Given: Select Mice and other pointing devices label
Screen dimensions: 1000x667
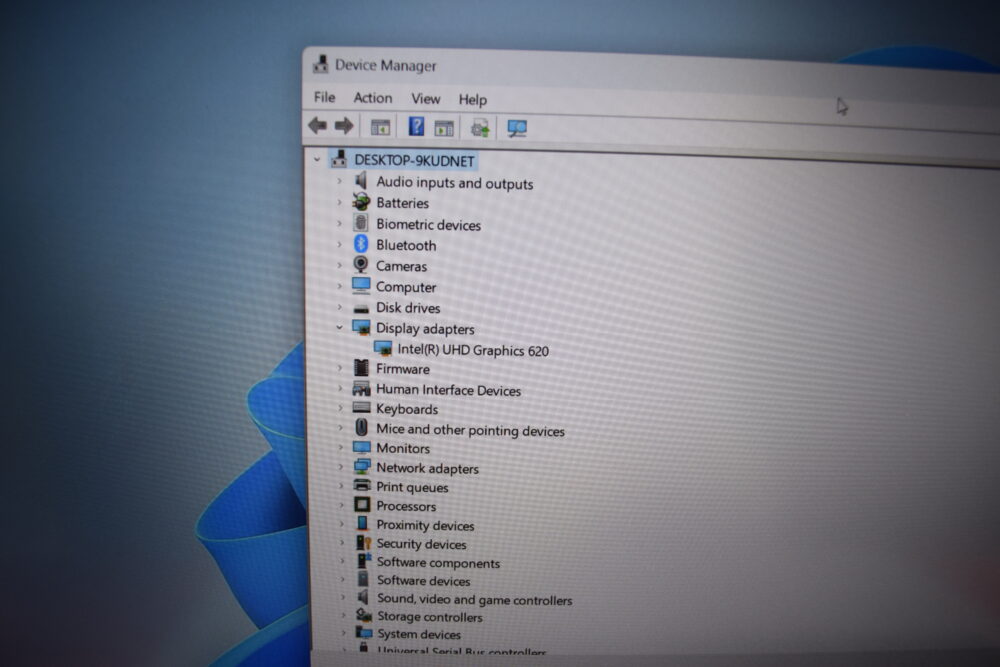Looking at the screenshot, I should coord(470,430).
